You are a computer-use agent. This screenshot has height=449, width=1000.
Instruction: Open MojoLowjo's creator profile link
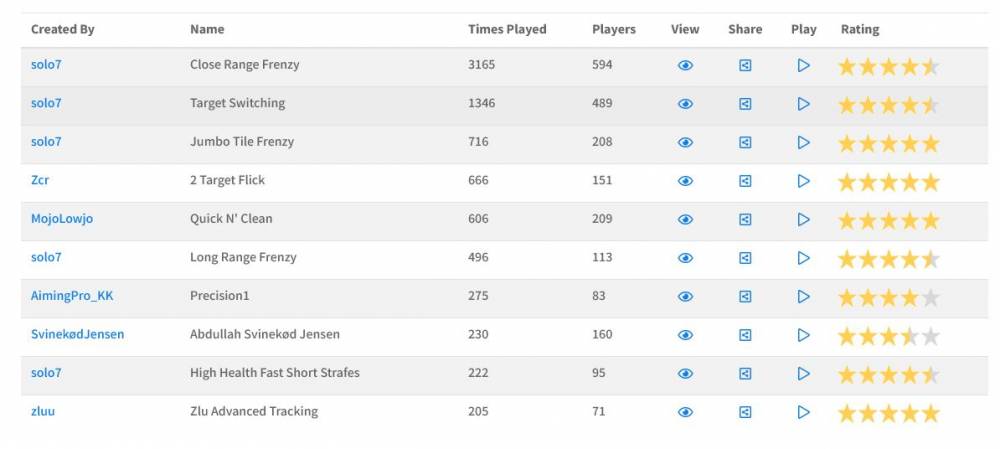click(62, 219)
